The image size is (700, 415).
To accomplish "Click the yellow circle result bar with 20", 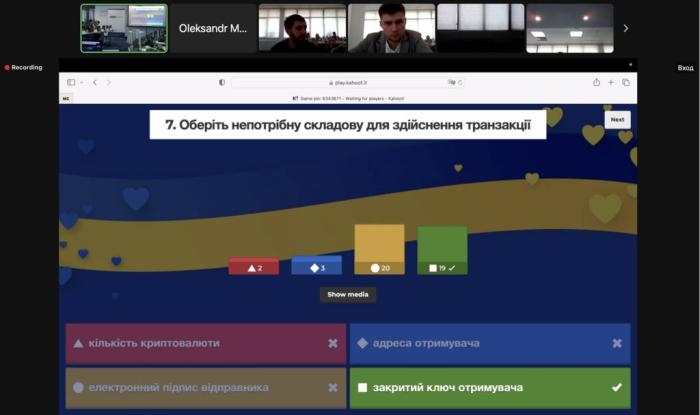I will [379, 249].
